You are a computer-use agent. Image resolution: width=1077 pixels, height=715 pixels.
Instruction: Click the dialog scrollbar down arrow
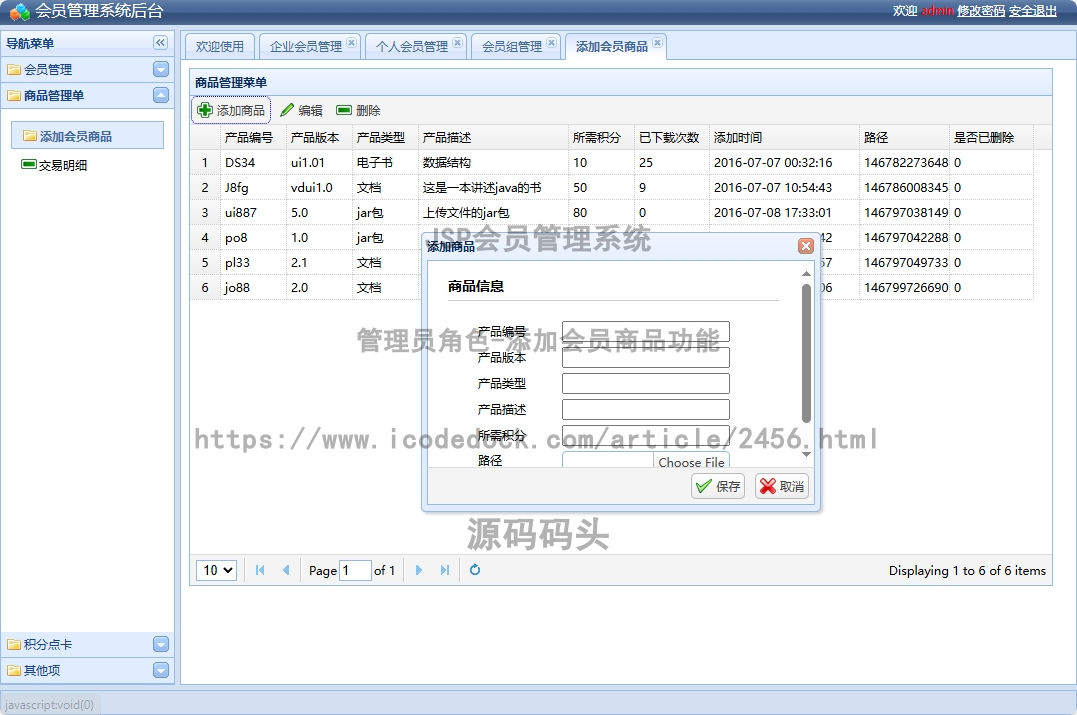click(806, 454)
